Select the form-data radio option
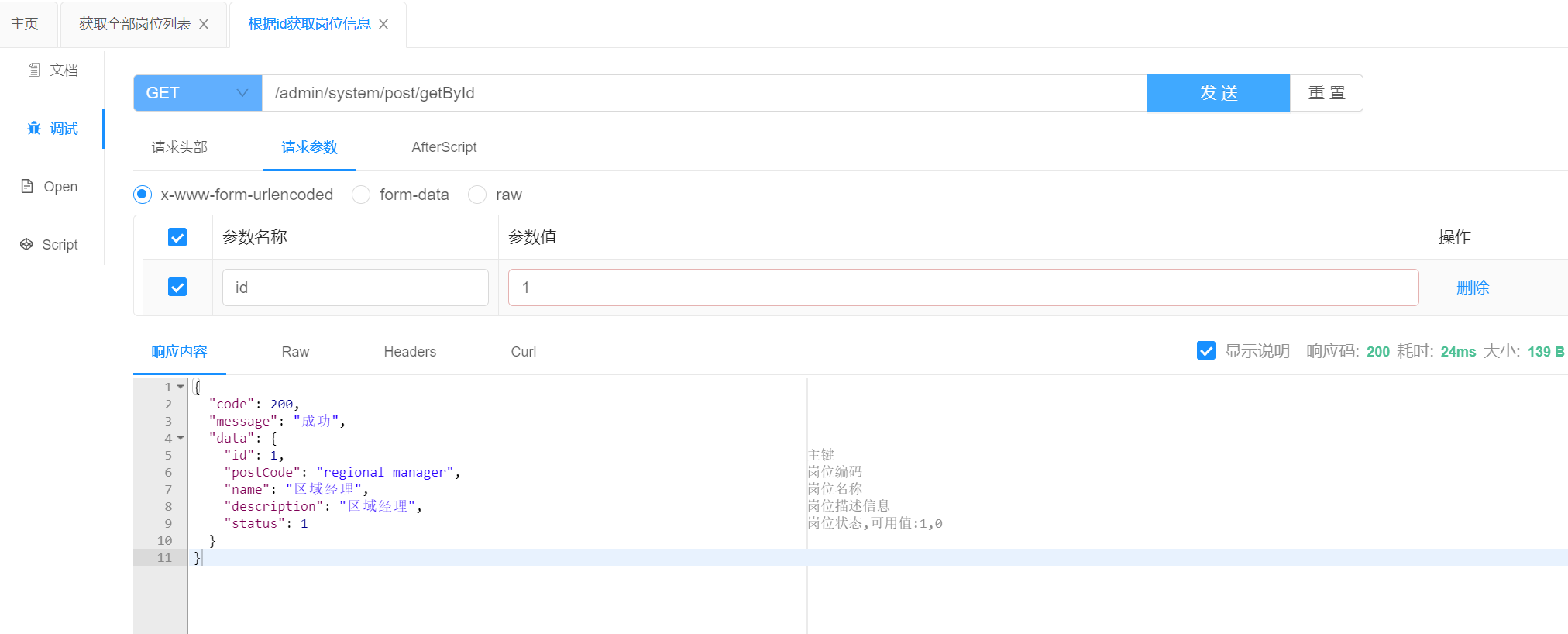This screenshot has height=634, width=1568. click(x=361, y=195)
